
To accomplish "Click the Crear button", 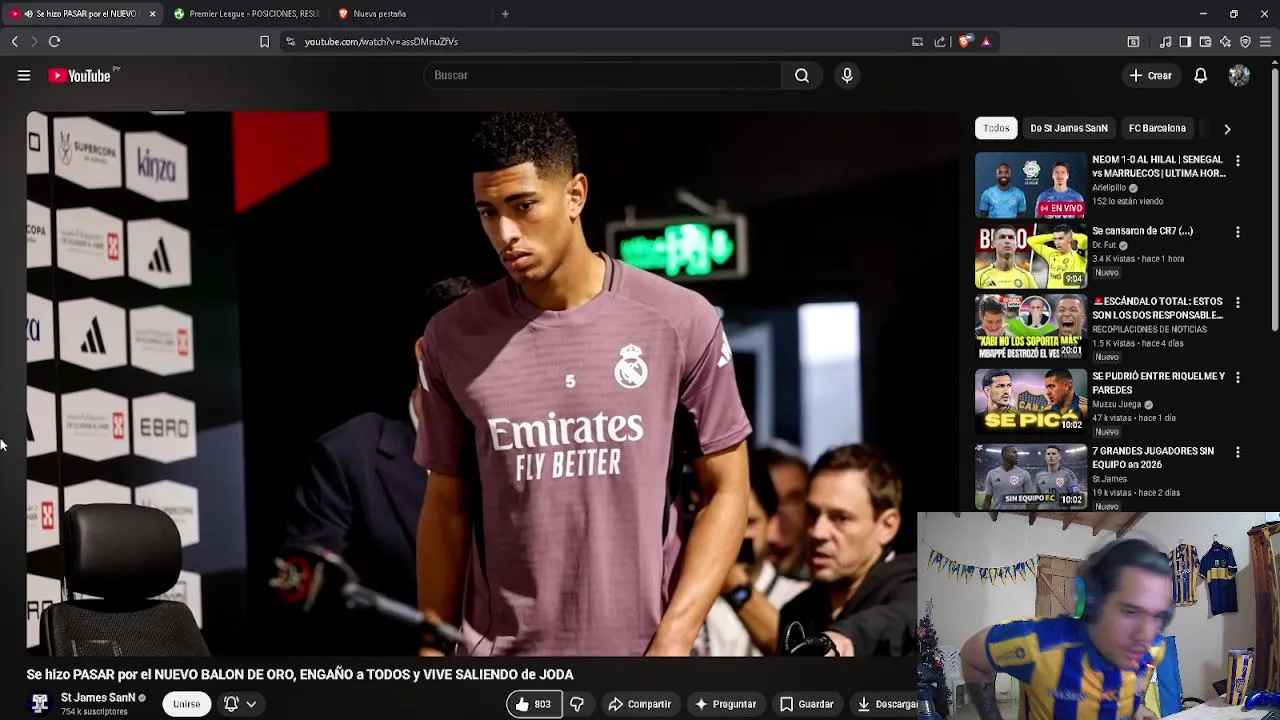I will click(x=1150, y=75).
